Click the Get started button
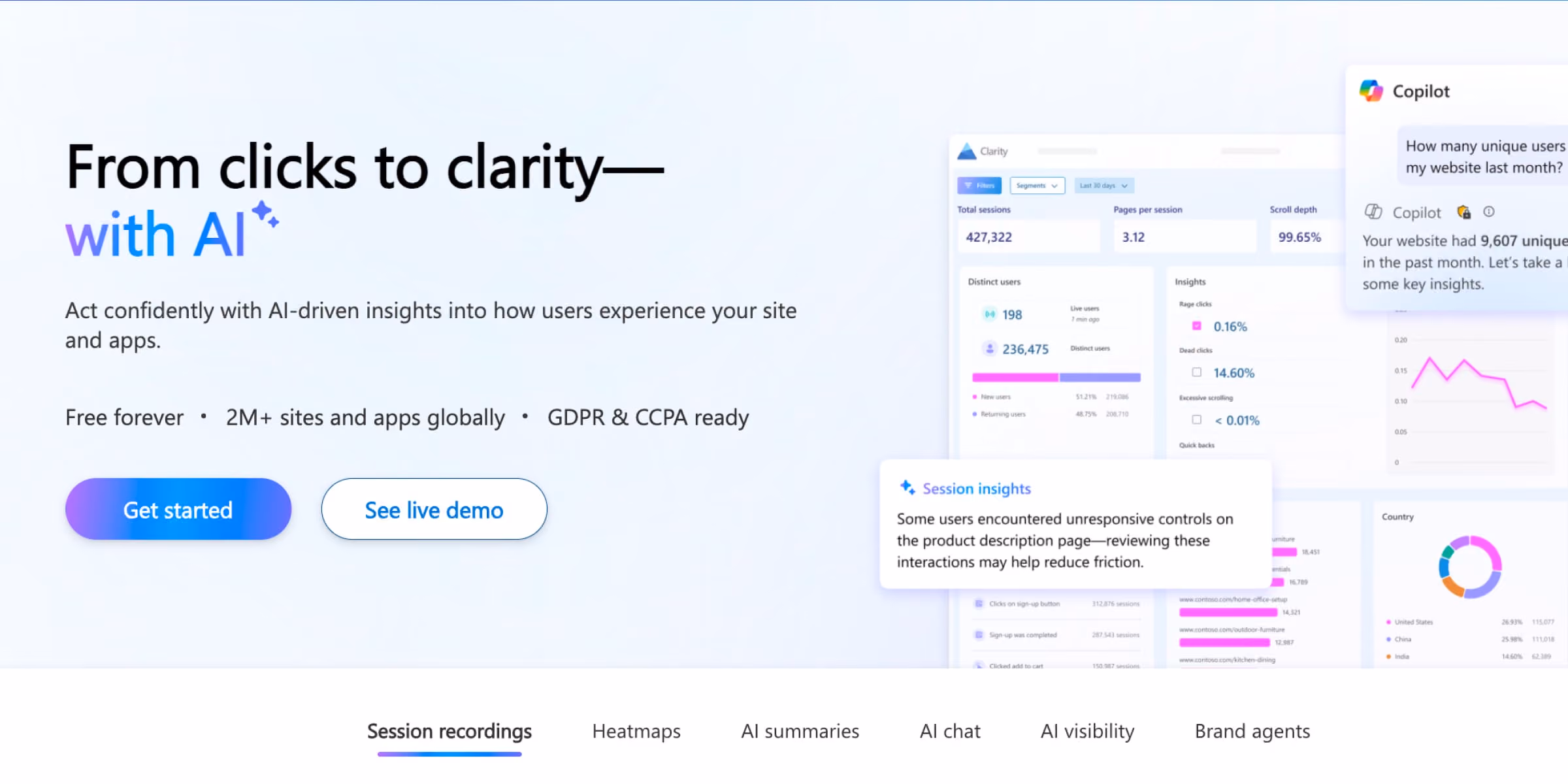 (x=178, y=509)
